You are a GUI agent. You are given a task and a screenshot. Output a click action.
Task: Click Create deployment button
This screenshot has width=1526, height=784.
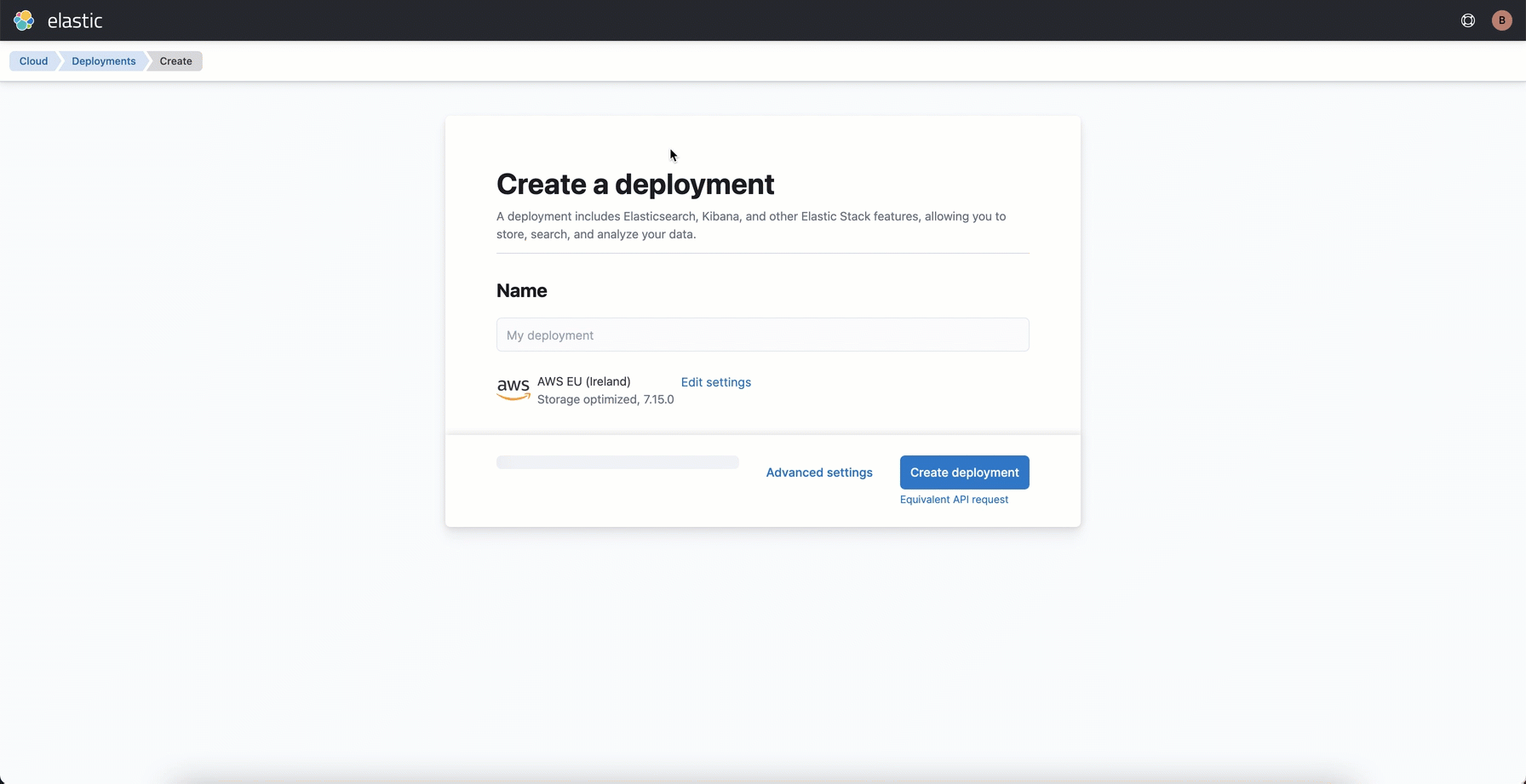(x=965, y=472)
